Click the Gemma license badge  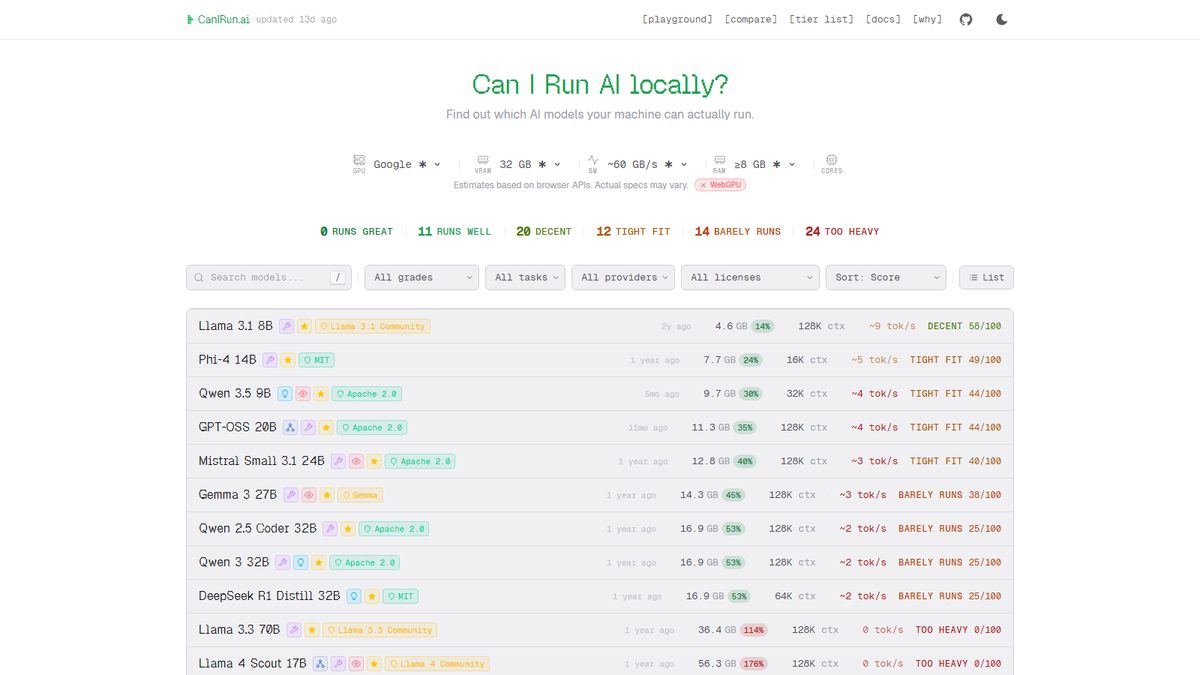360,495
